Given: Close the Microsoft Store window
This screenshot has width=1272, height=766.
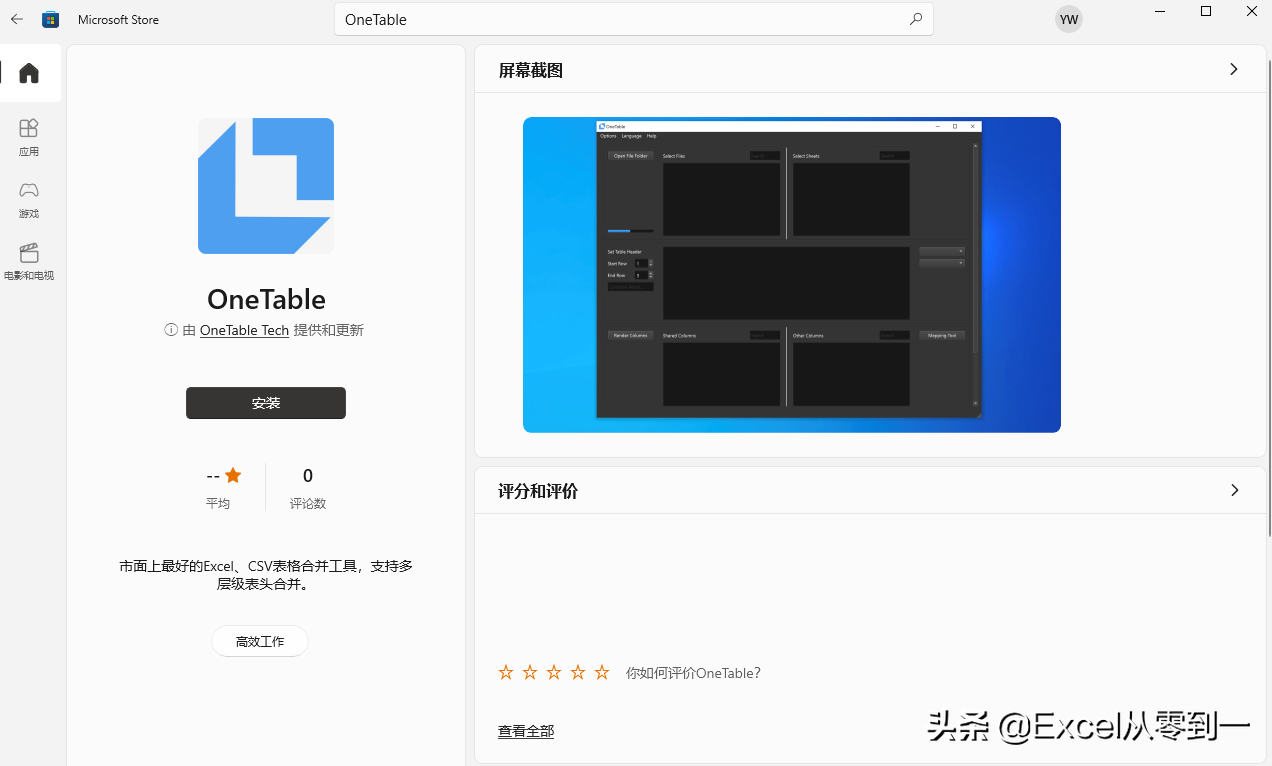Looking at the screenshot, I should (x=1252, y=12).
